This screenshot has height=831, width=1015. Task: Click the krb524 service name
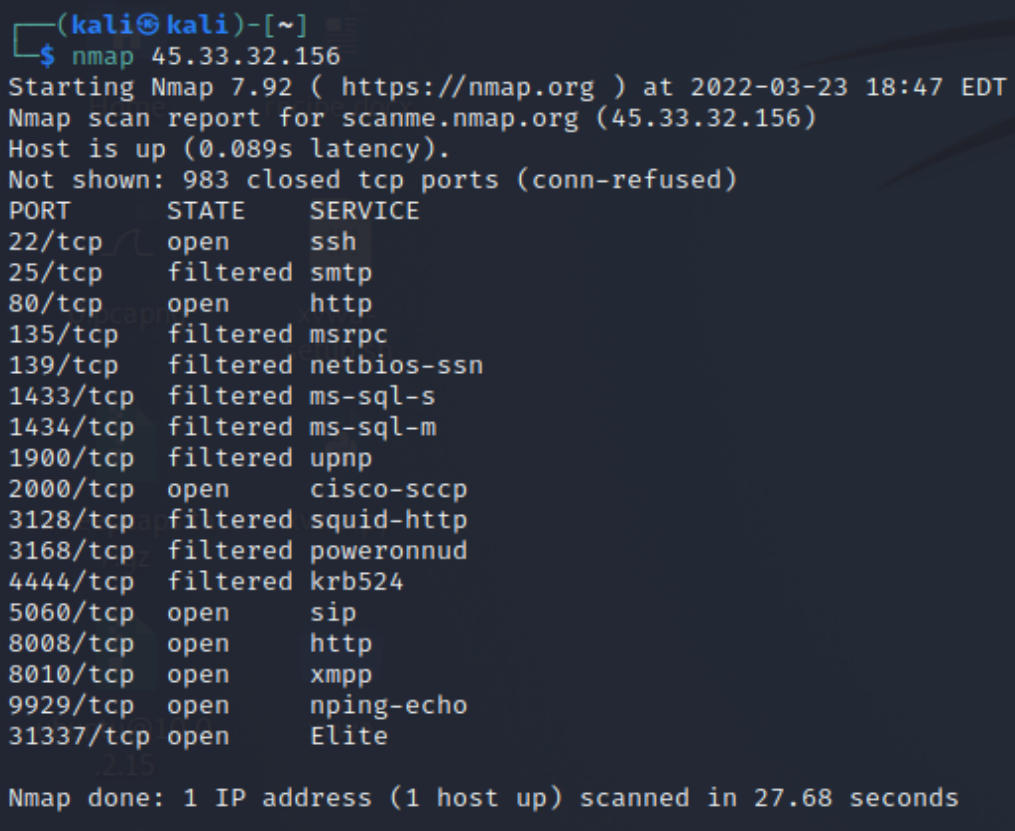[357, 582]
